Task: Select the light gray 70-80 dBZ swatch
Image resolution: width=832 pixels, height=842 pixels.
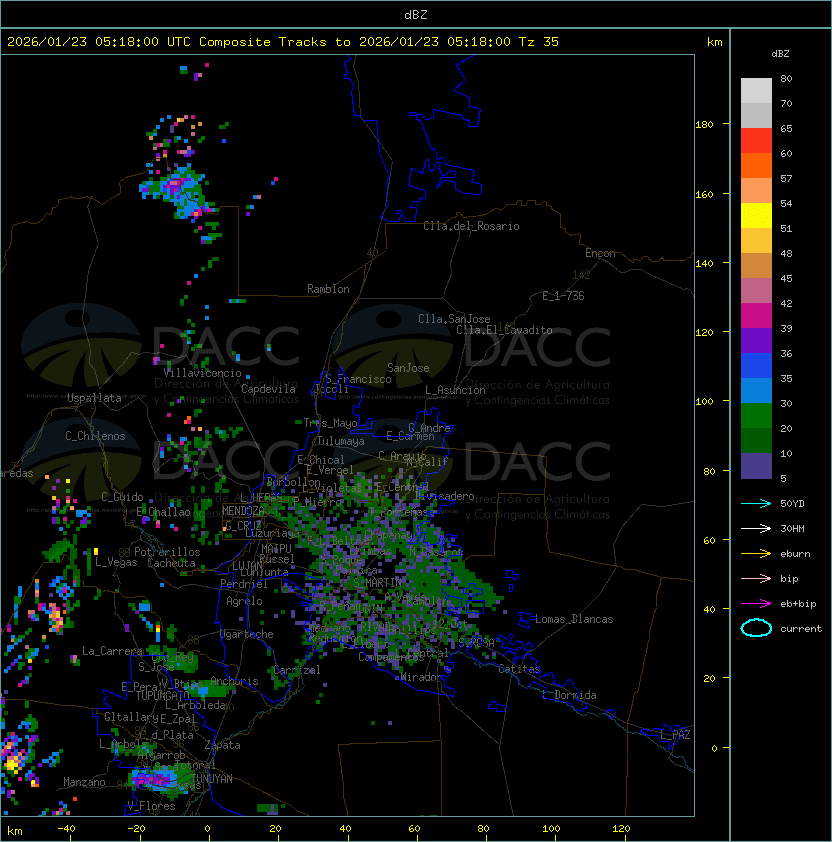Action: [x=756, y=91]
